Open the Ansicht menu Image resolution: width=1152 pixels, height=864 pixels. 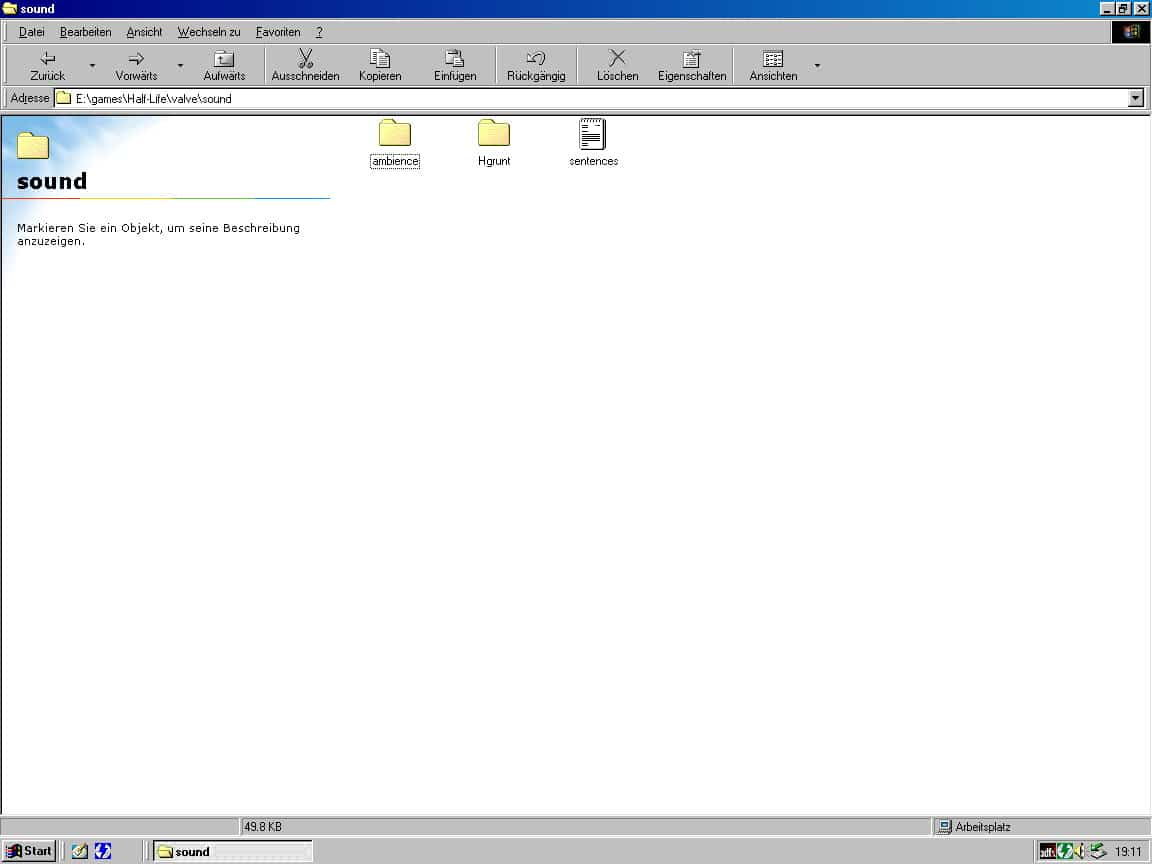click(x=144, y=32)
